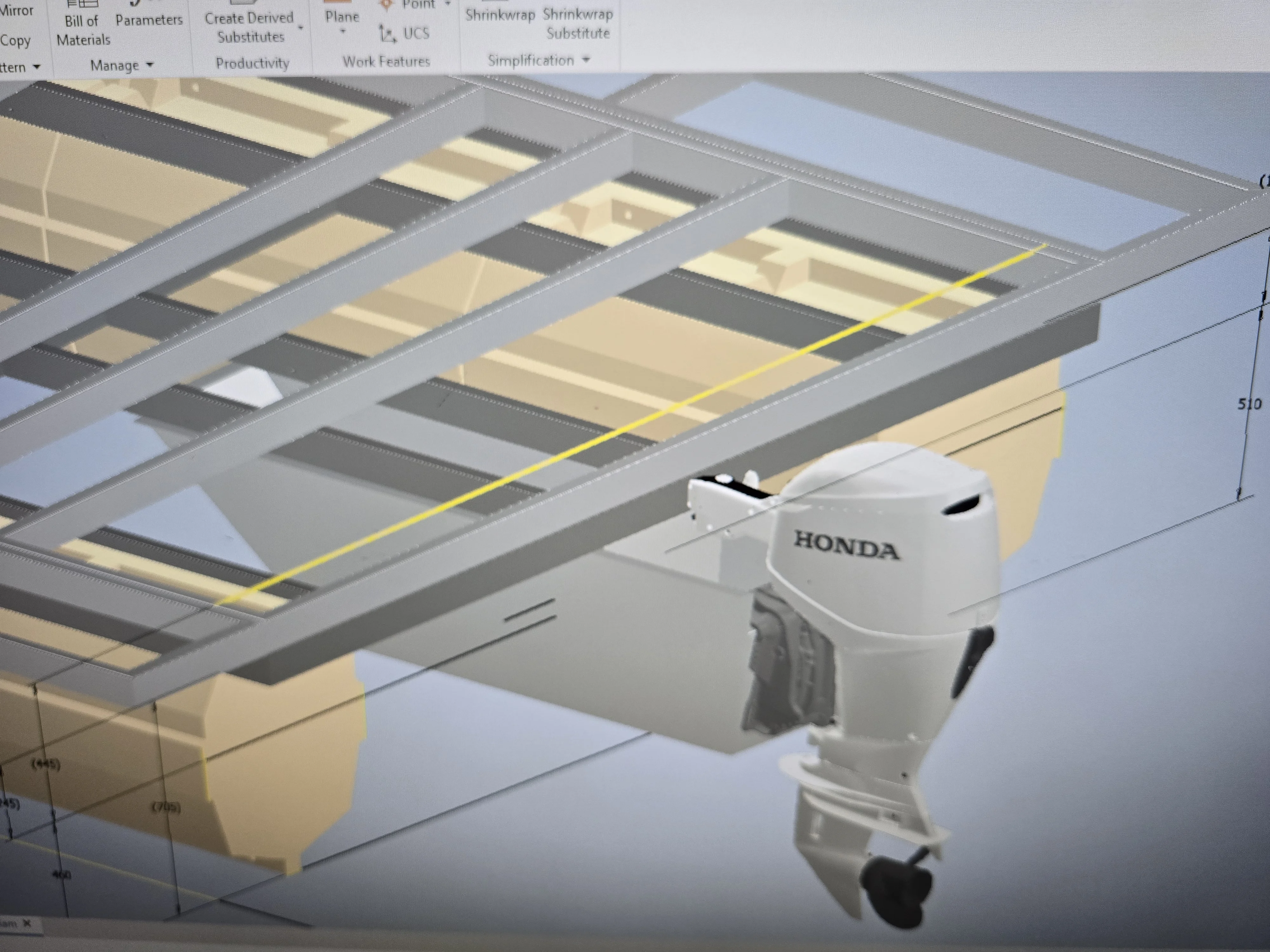Close the open .iam document tab
Screen dimensions: 1270x952
pos(26,923)
